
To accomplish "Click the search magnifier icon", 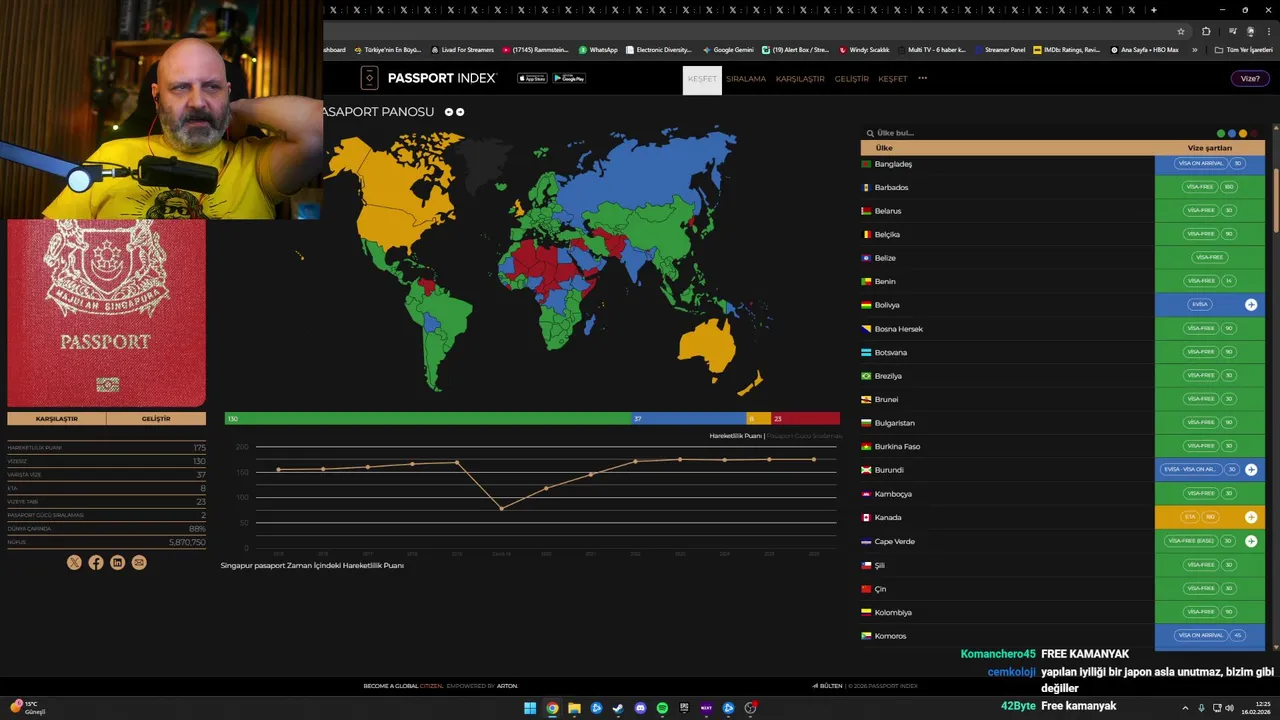I will click(870, 133).
